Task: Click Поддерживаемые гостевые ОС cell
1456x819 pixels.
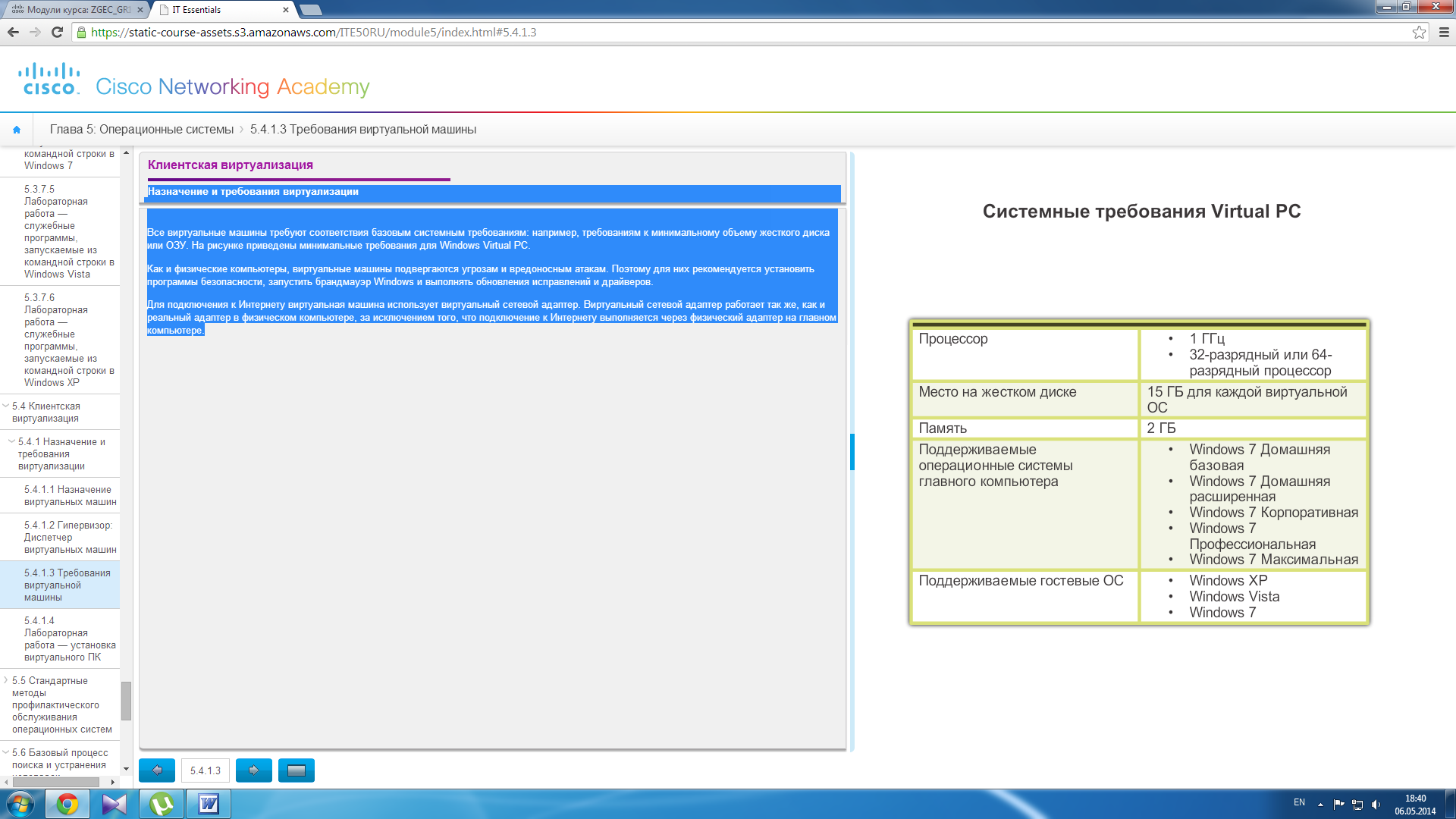Action: pos(1025,596)
